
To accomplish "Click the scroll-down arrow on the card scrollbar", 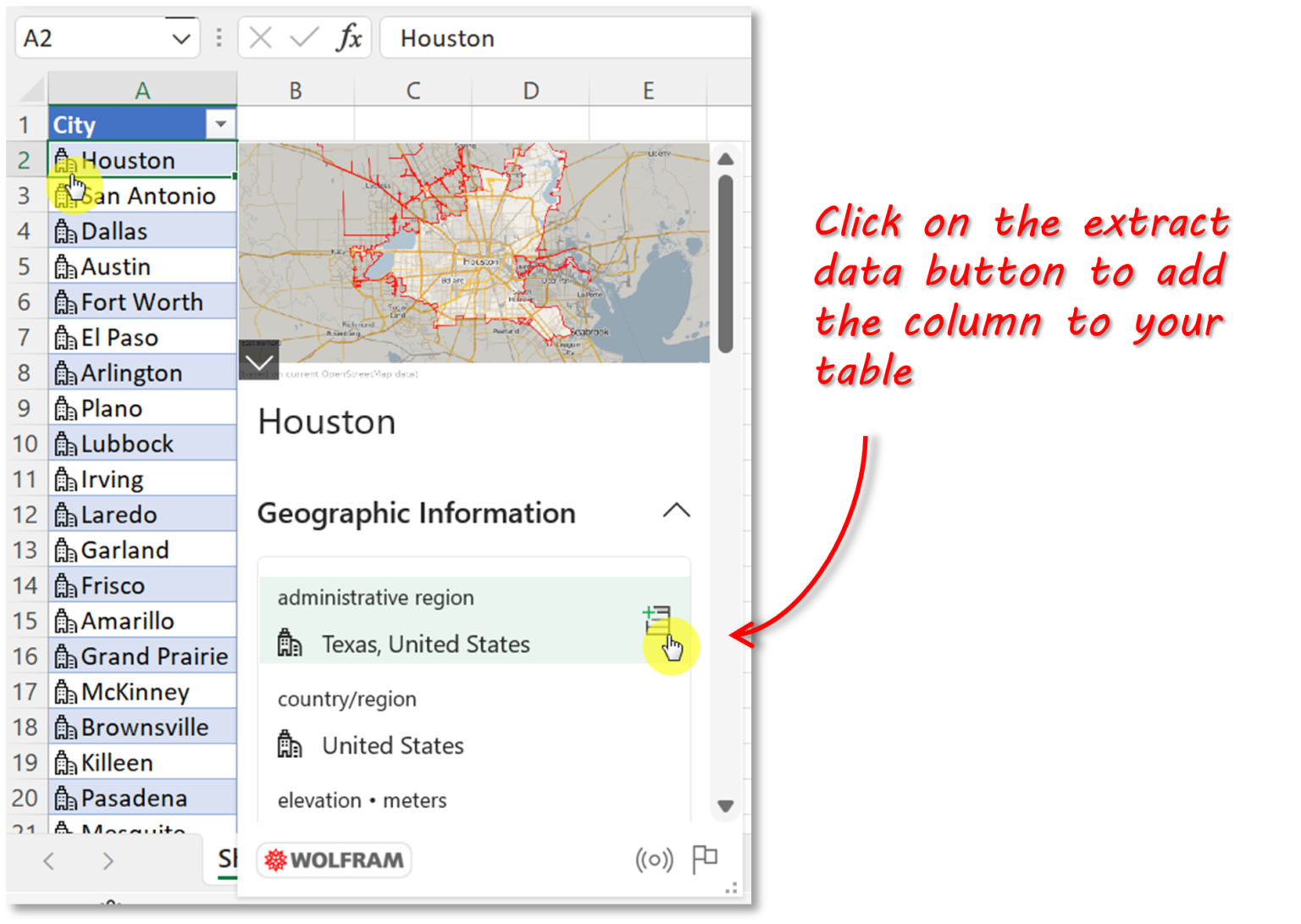I will (x=725, y=806).
